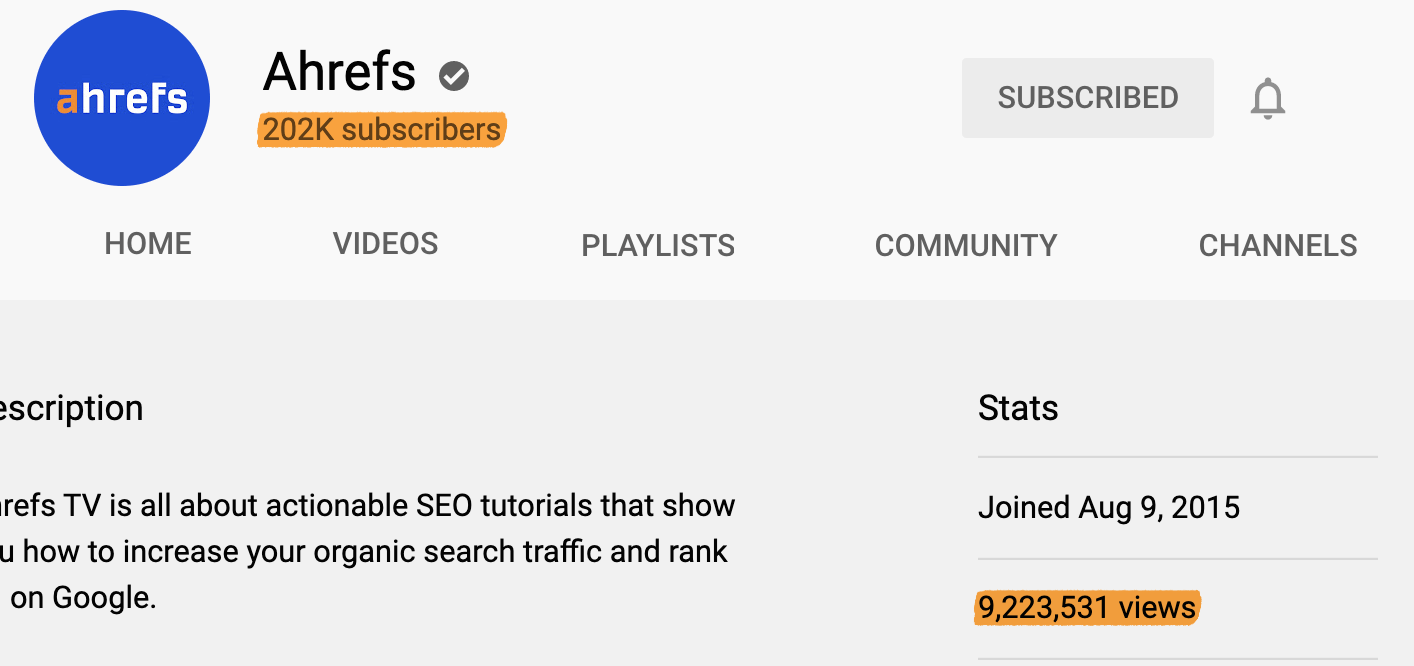Open the 9,223,531 views stat
Viewport: 1414px width, 666px height.
pyautogui.click(x=1086, y=607)
